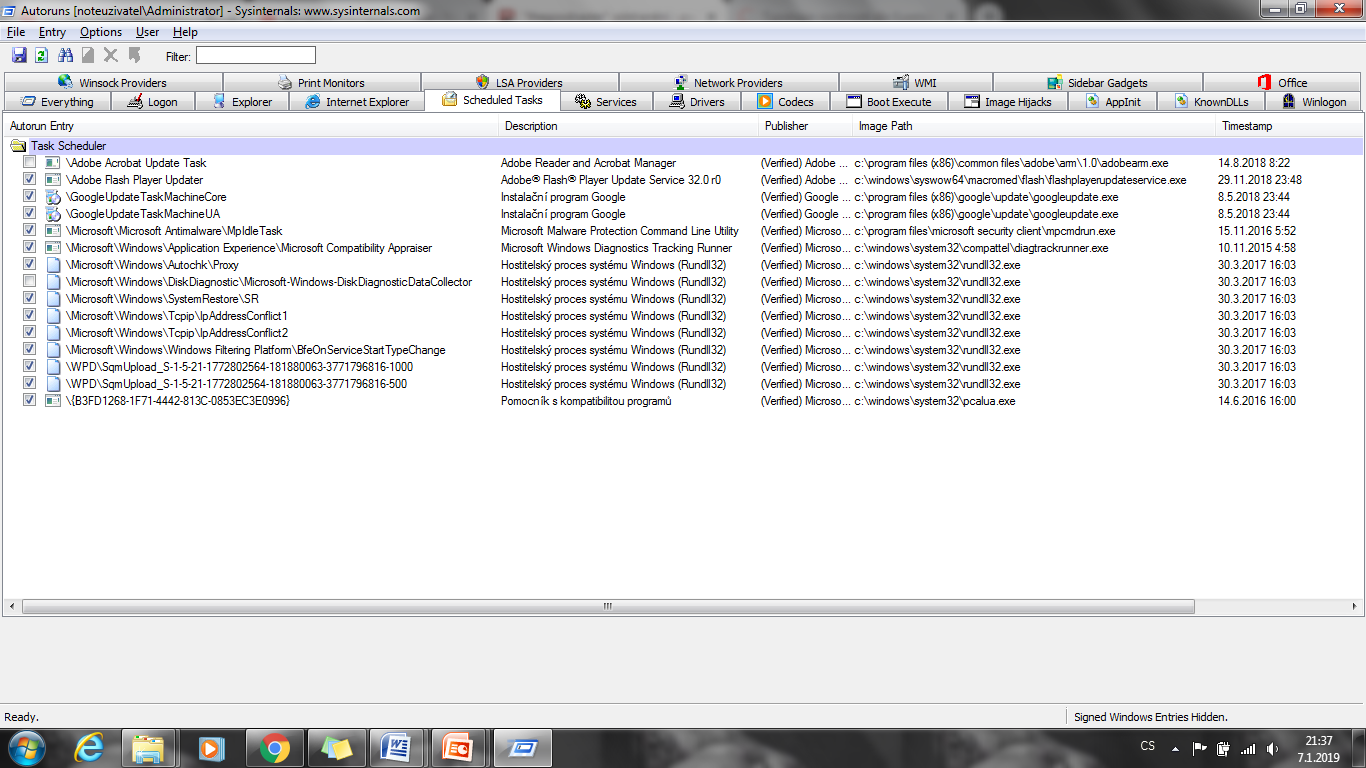1366x768 pixels.
Task: Open the User menu
Action: click(148, 32)
